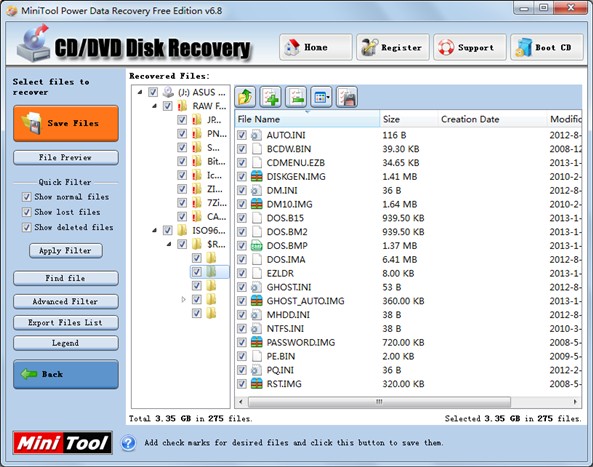Click the Export Files List button
The width and height of the screenshot is (593, 467).
(66, 323)
